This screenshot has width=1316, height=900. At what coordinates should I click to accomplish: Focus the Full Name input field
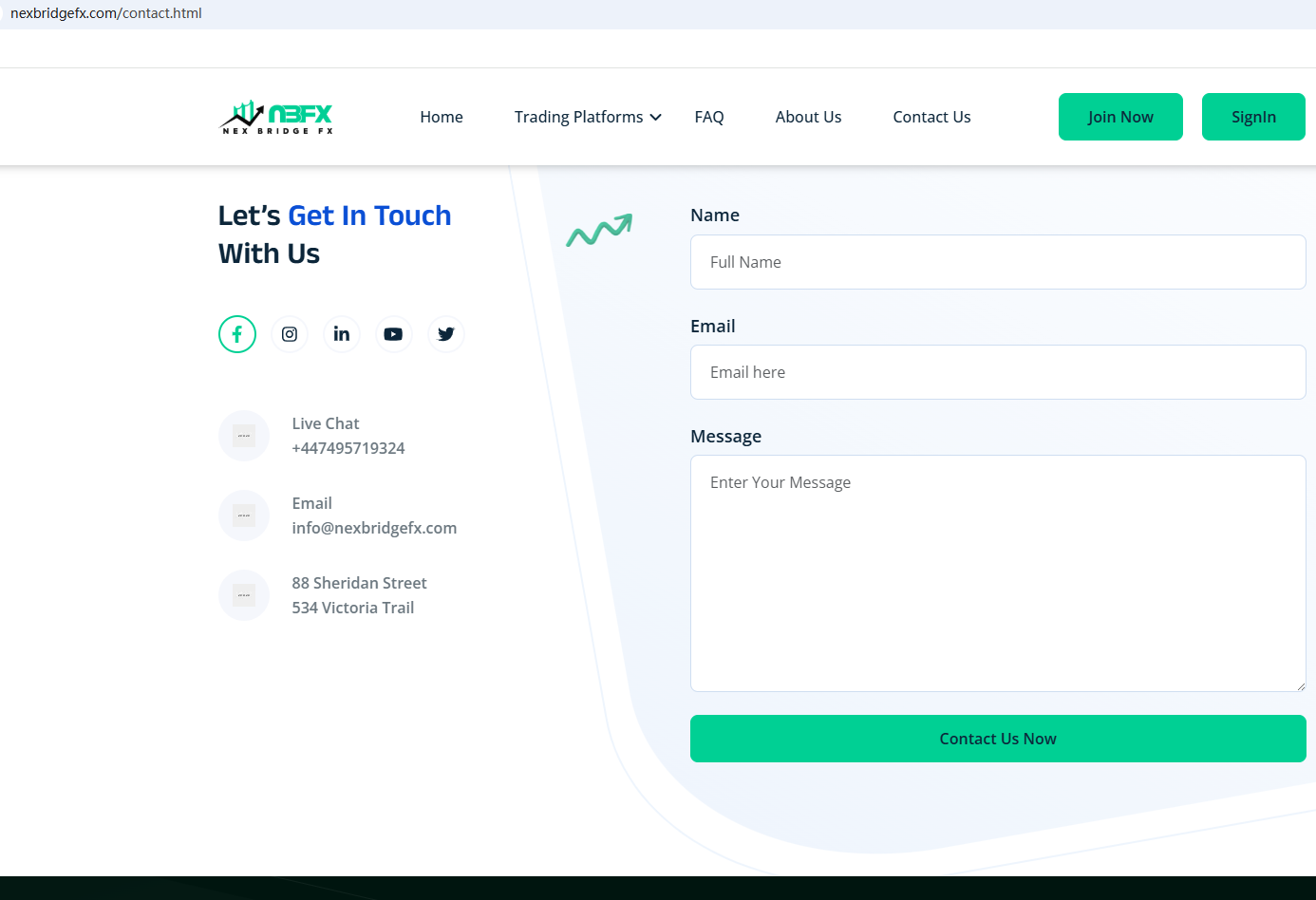(x=998, y=262)
